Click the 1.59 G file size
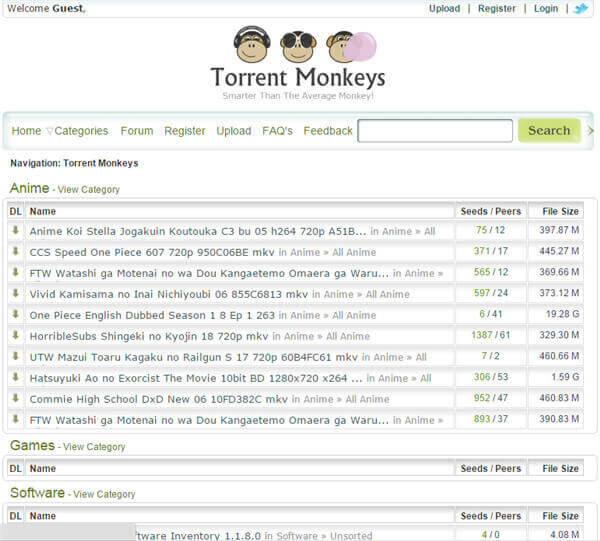 coord(565,377)
